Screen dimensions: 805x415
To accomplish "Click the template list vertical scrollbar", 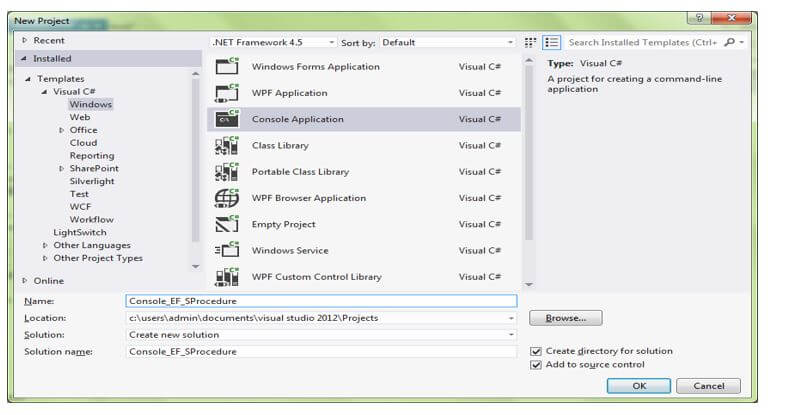I will click(529, 154).
